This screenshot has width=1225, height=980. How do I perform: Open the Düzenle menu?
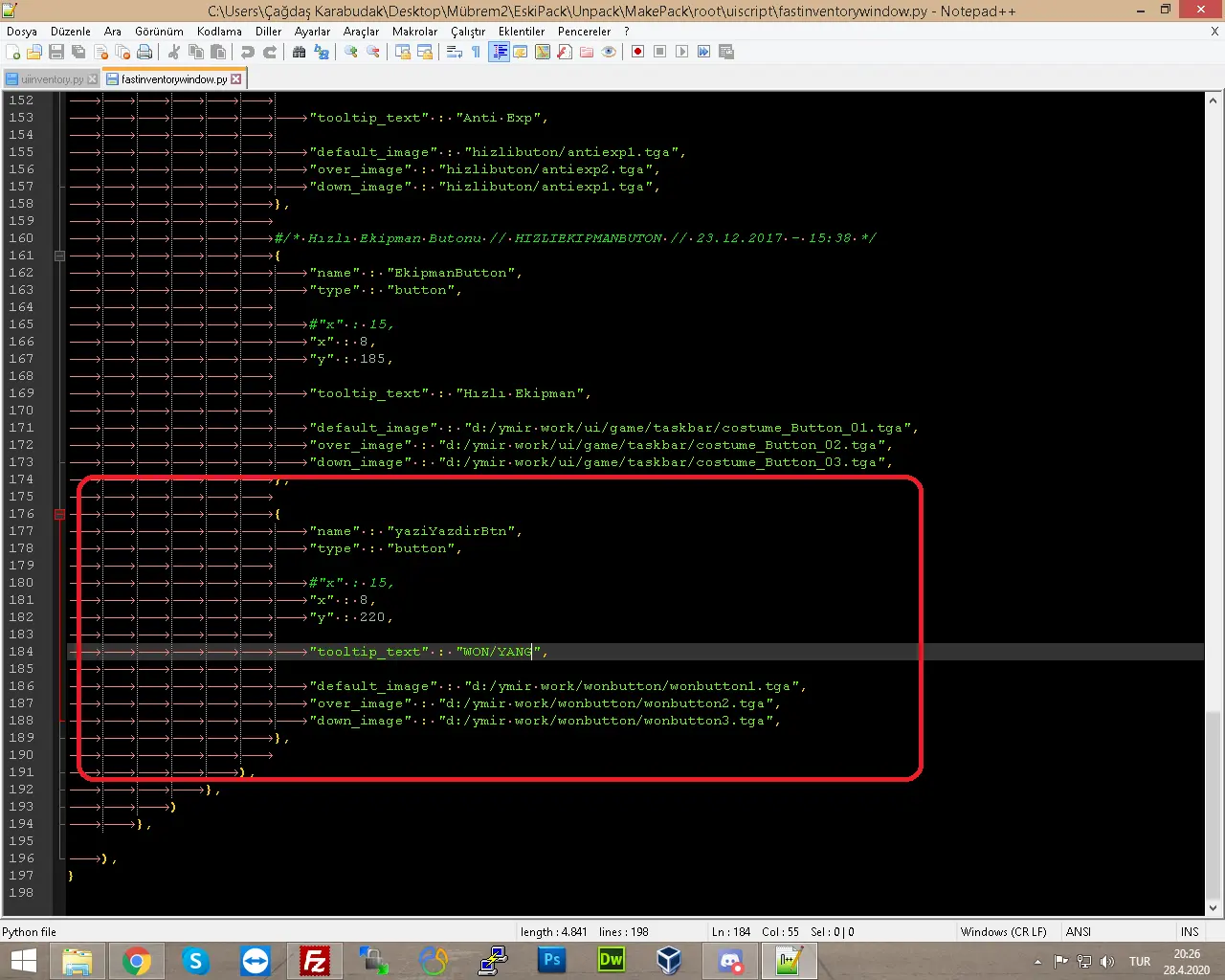pos(71,32)
